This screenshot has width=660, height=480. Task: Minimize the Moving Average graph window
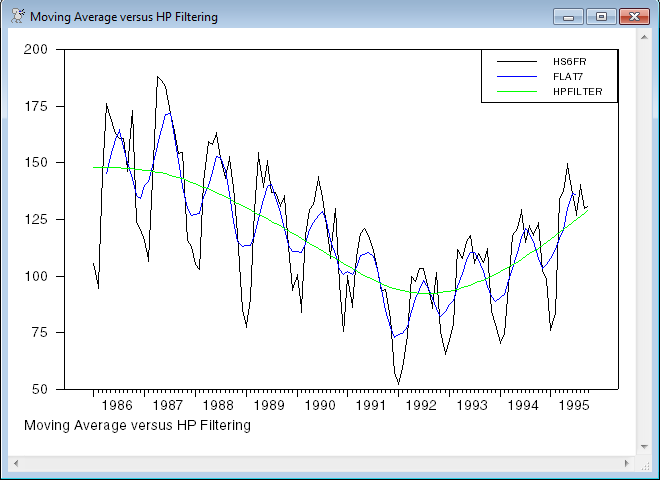569,17
